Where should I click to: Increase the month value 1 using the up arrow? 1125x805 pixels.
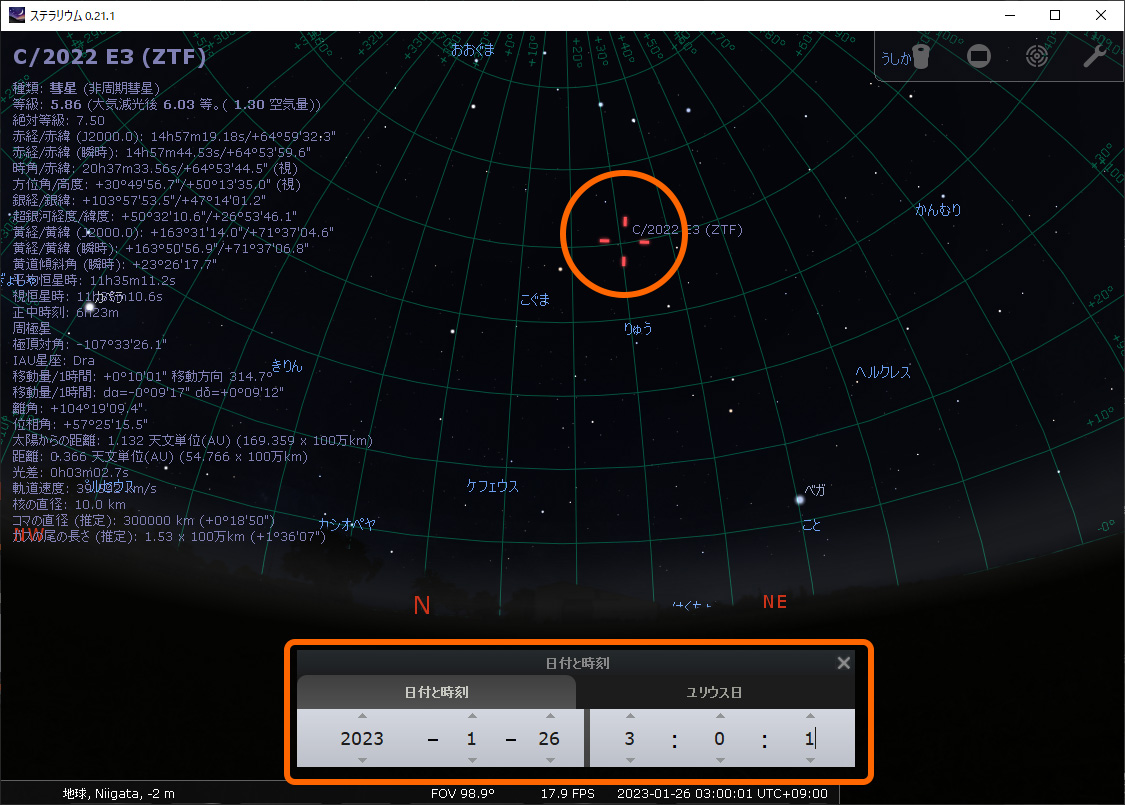point(472,715)
